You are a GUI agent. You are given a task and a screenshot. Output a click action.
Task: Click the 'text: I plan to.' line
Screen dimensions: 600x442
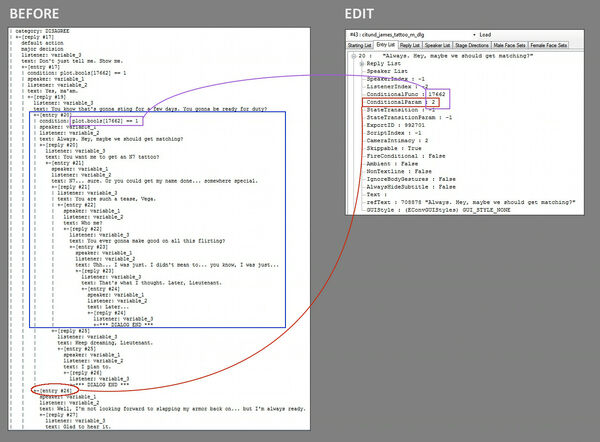pos(87,367)
